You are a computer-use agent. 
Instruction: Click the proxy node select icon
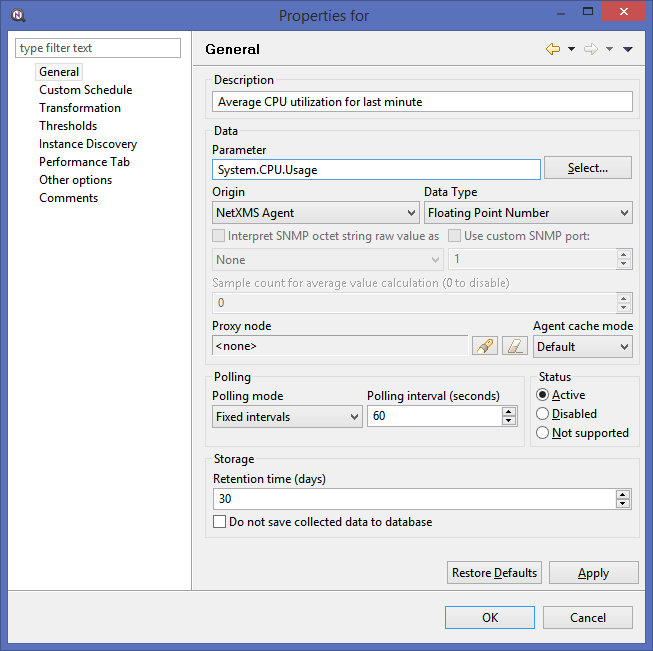pos(484,346)
